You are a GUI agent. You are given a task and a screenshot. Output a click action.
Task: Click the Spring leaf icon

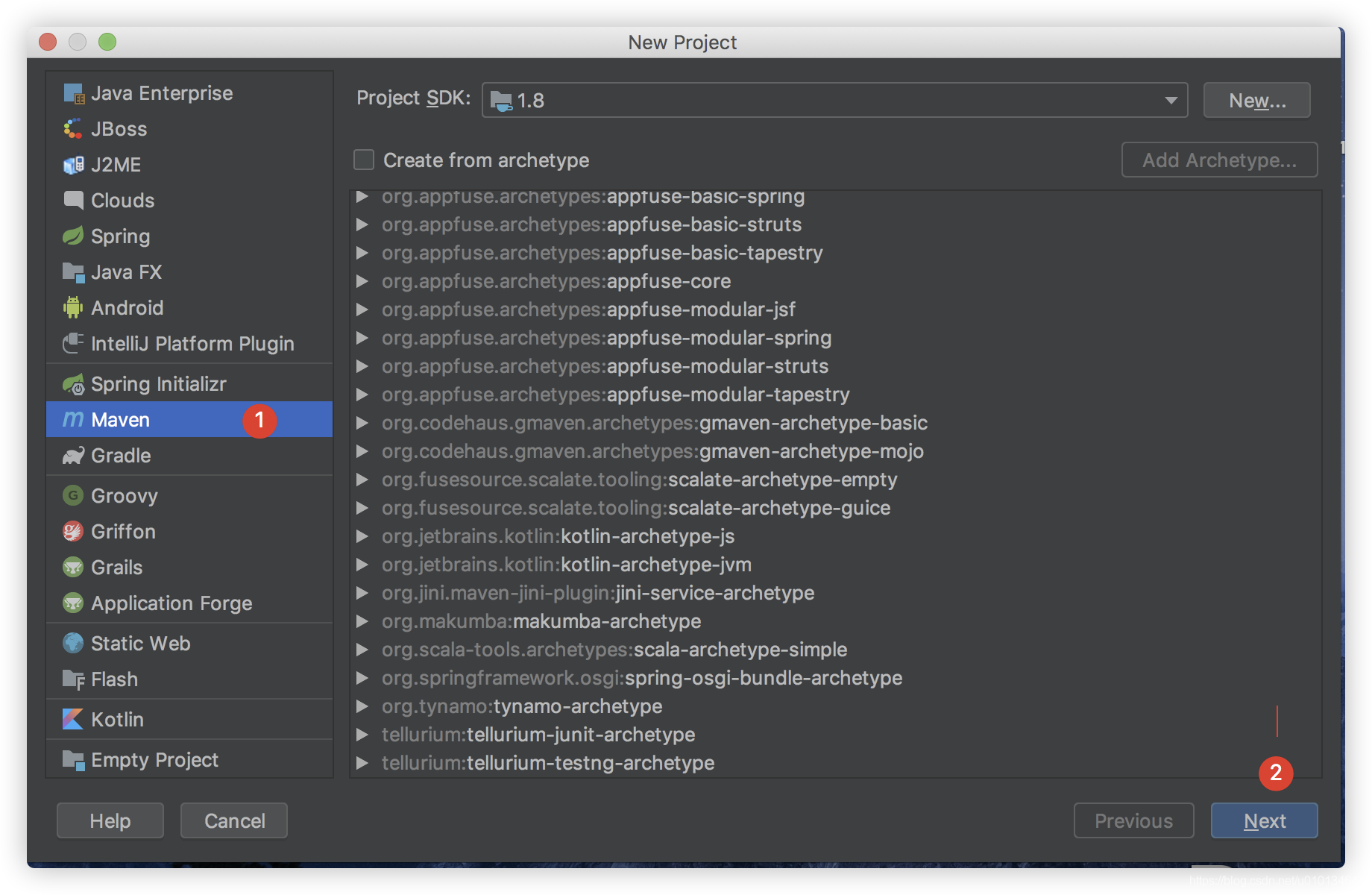73,236
